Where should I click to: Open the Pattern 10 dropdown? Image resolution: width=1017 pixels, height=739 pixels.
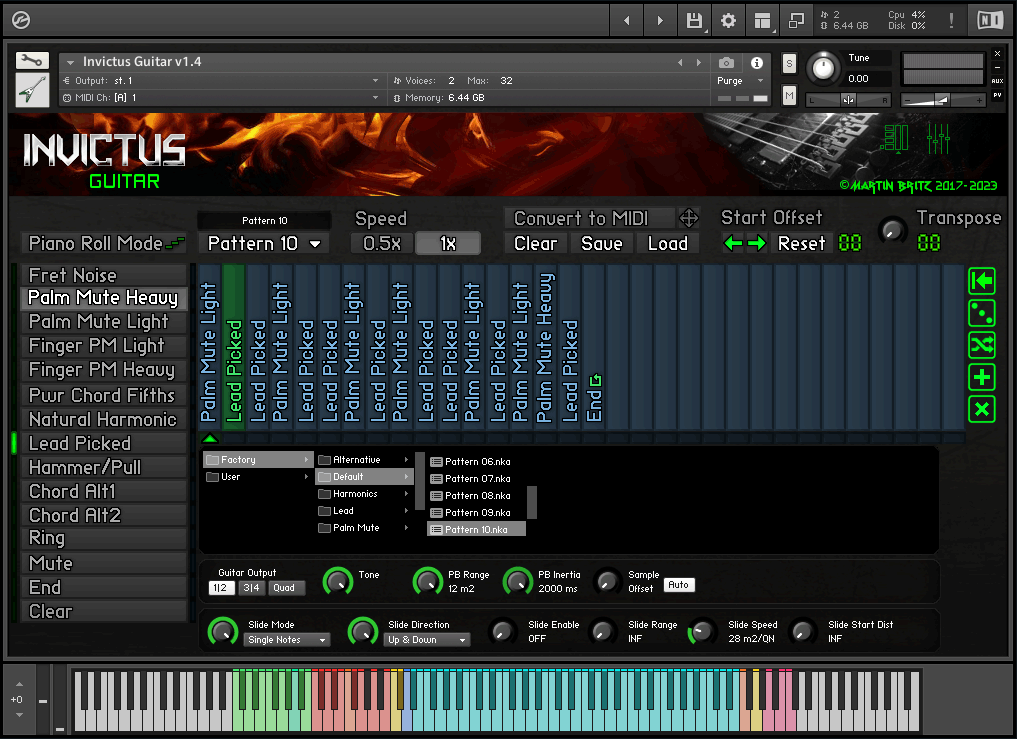click(x=265, y=243)
